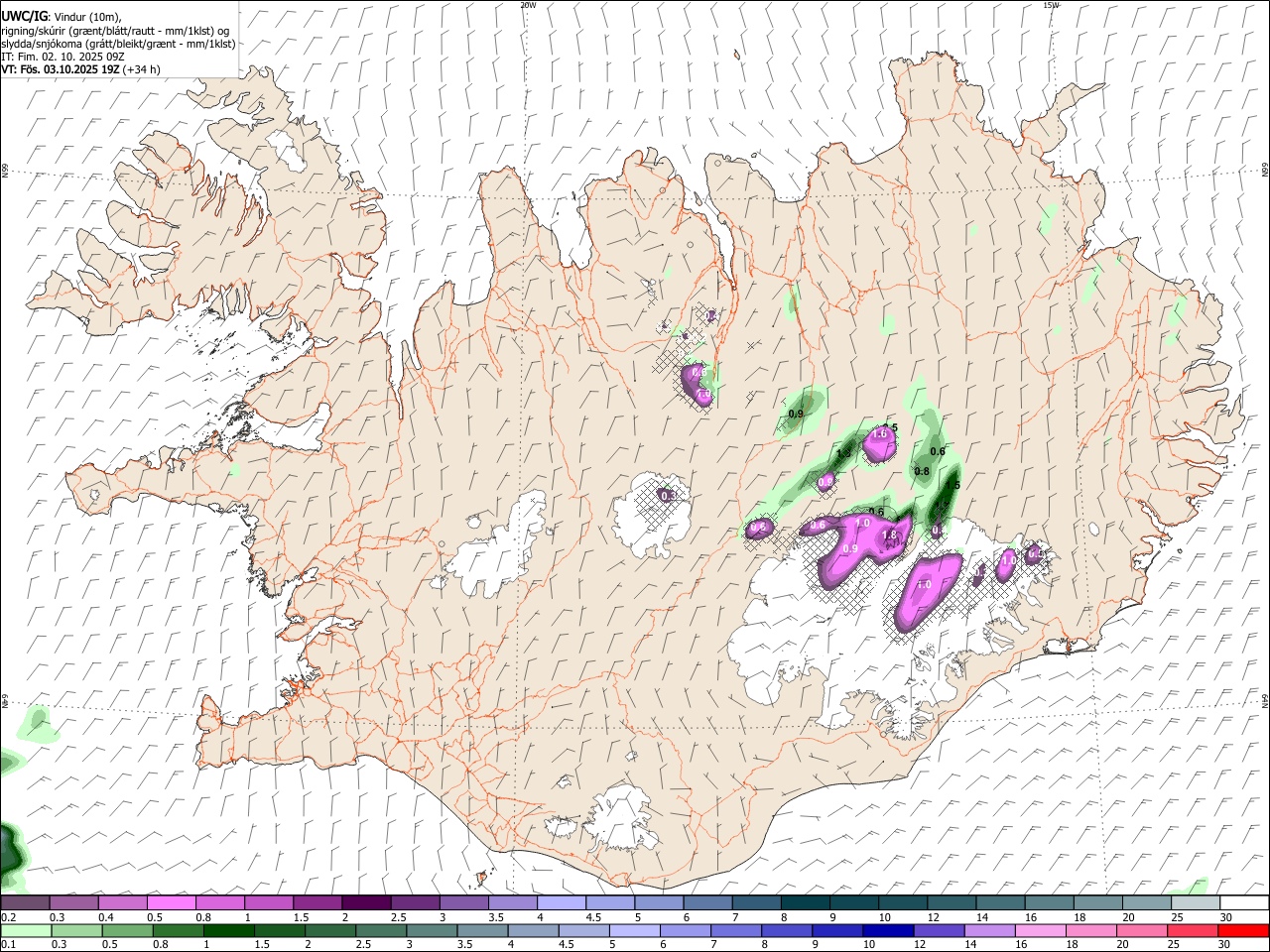Click the bottom-row swatch between 20 and 25

click(x=1143, y=931)
